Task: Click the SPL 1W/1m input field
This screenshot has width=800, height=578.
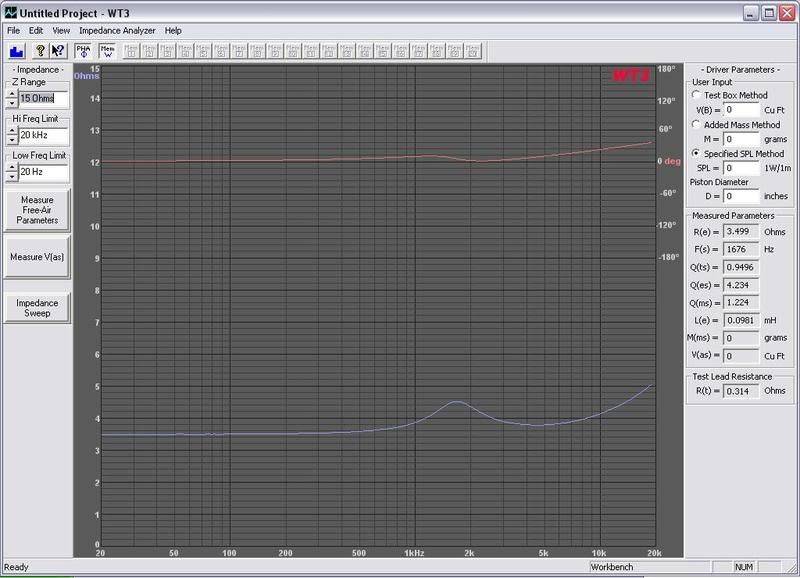Action: [x=741, y=168]
